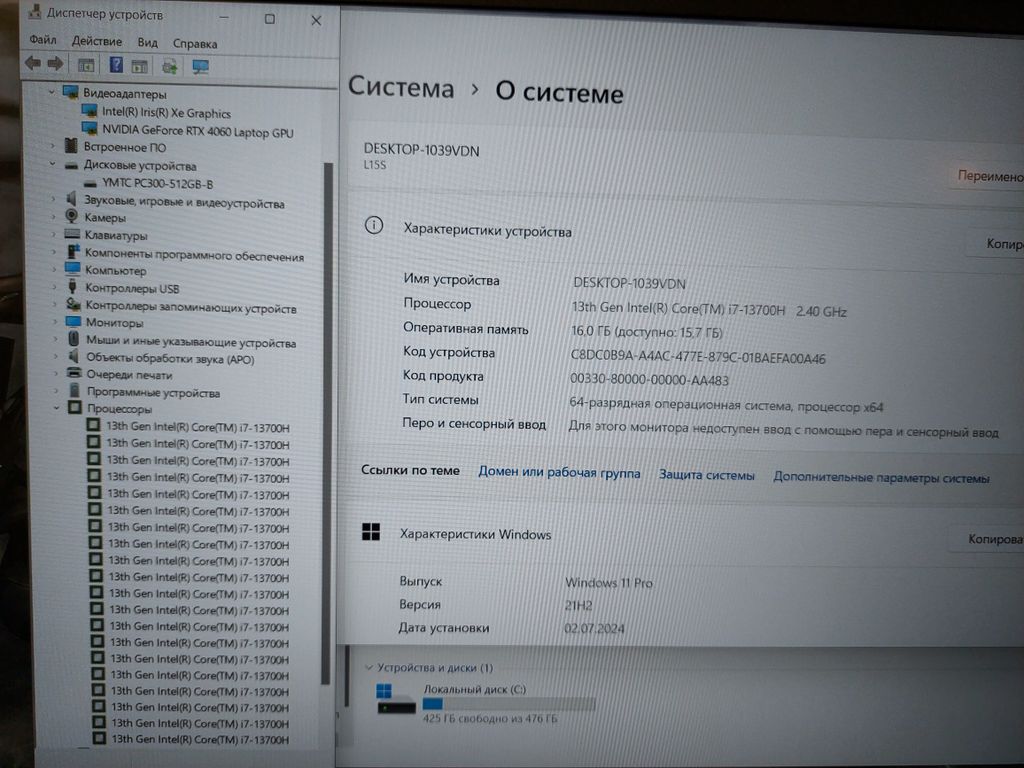Image resolution: width=1024 pixels, height=768 pixels.
Task: Open the Действие menu
Action: point(97,41)
